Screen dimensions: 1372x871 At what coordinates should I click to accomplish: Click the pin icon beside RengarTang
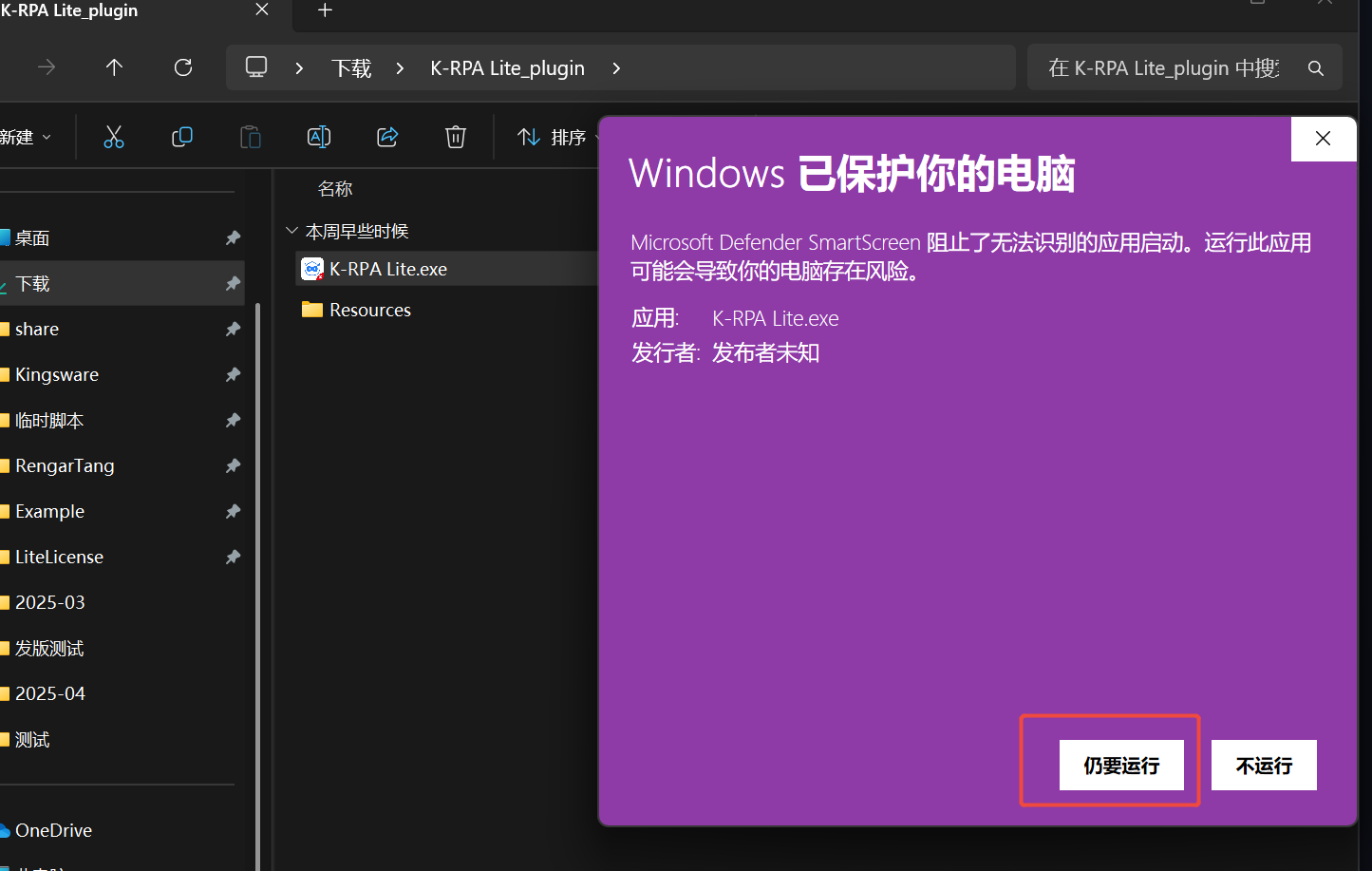(x=233, y=466)
